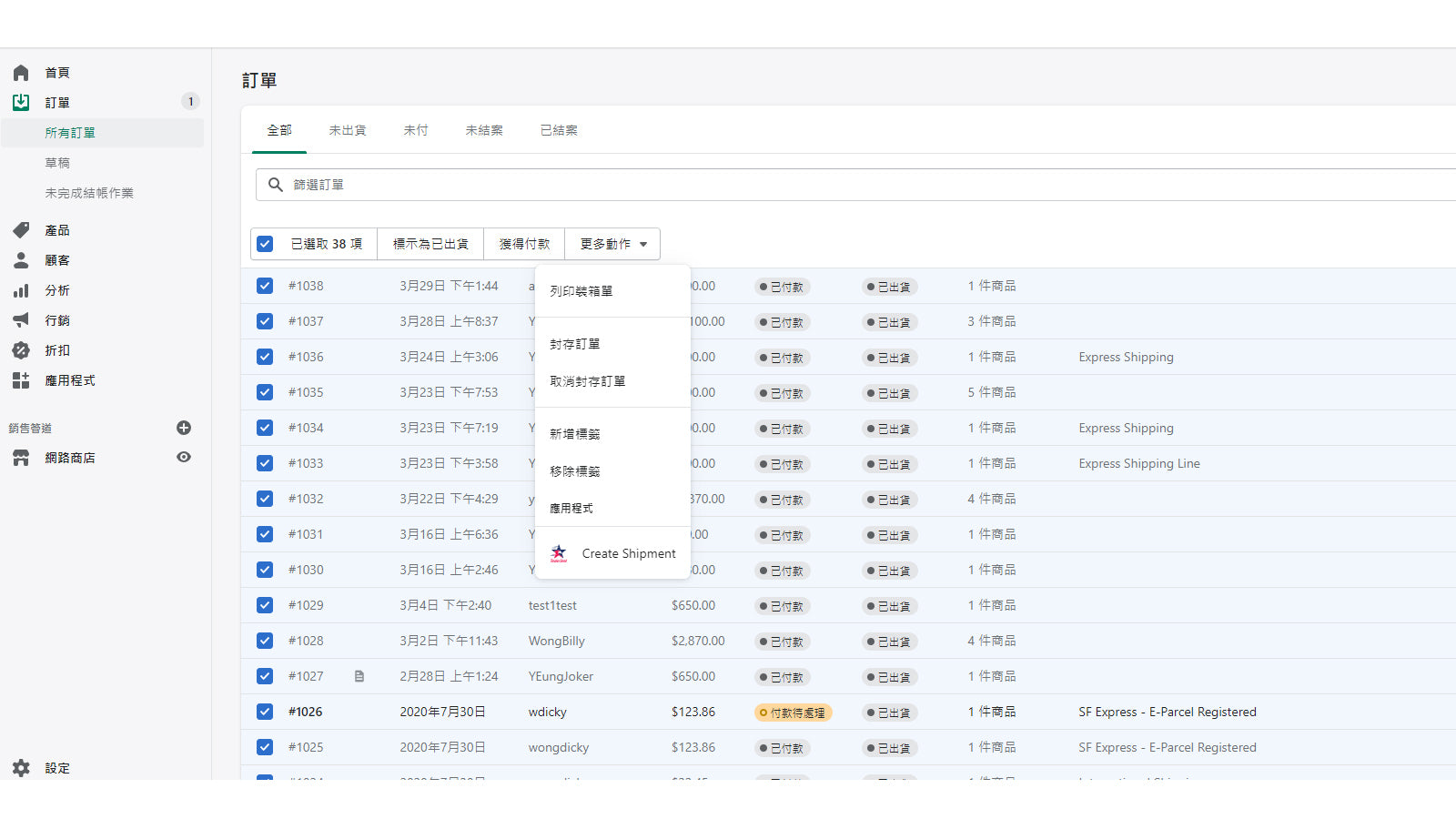Click the 已出貨 badge on order #1027
Viewport: 1456px width, 819px height.
pyautogui.click(x=889, y=677)
